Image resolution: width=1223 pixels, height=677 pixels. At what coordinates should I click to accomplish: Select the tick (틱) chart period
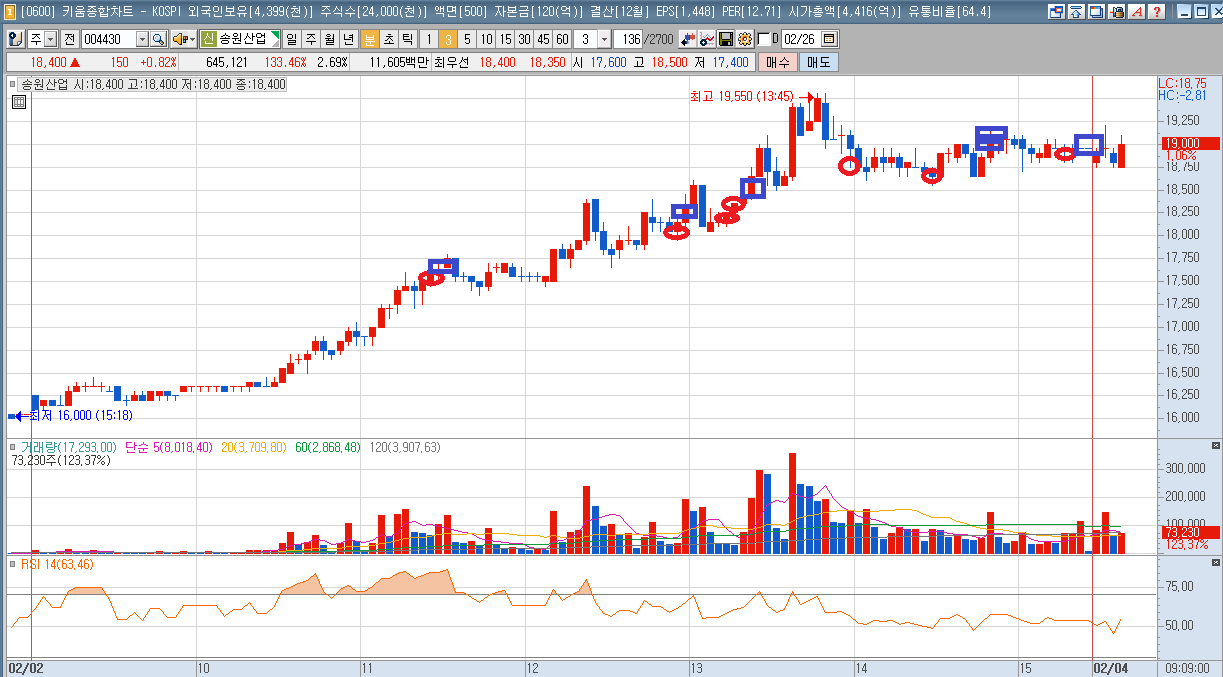[x=407, y=39]
